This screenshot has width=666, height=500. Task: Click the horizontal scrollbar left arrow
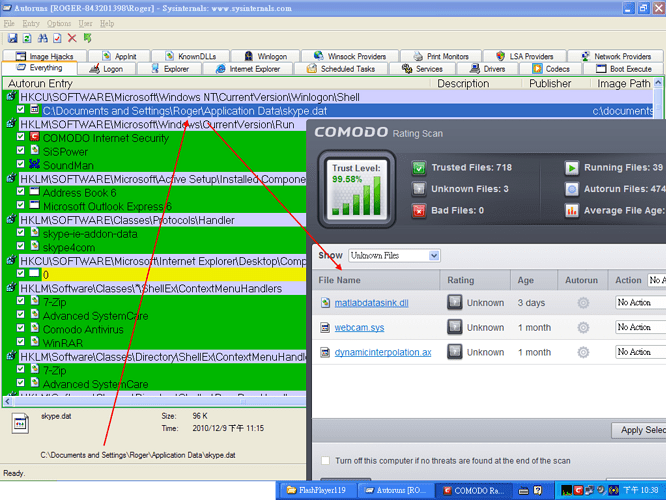[7, 401]
